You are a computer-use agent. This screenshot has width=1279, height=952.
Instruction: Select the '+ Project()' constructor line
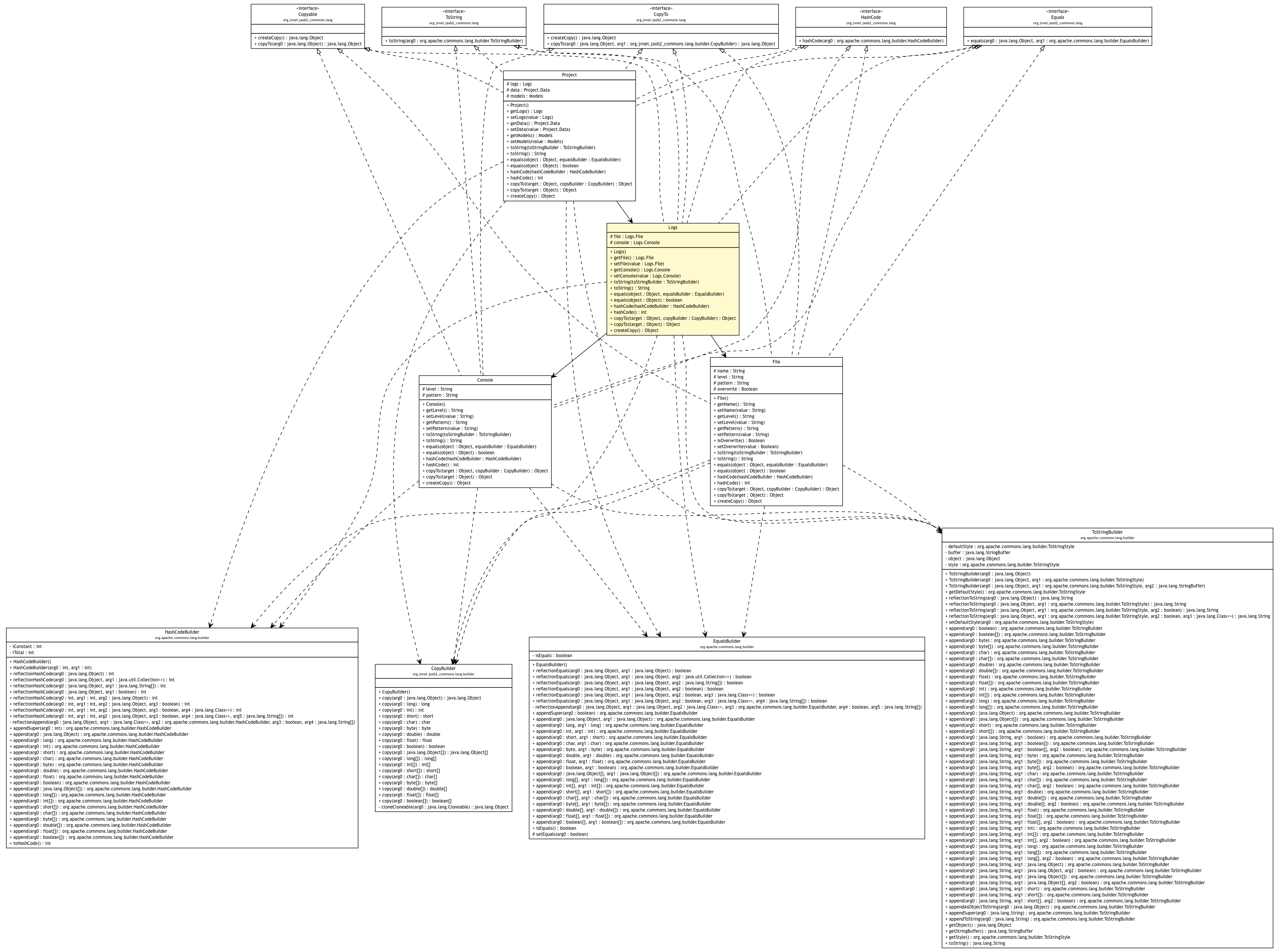(x=517, y=106)
